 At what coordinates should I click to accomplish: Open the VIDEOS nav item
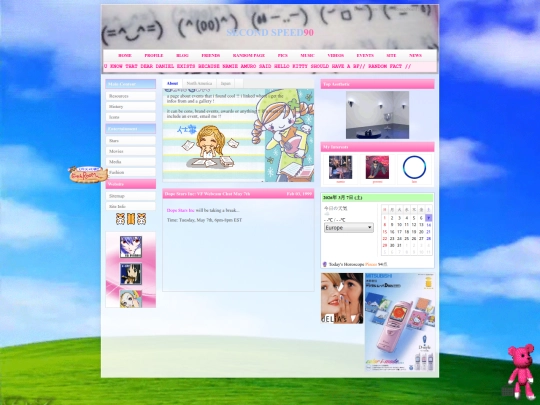tap(336, 55)
